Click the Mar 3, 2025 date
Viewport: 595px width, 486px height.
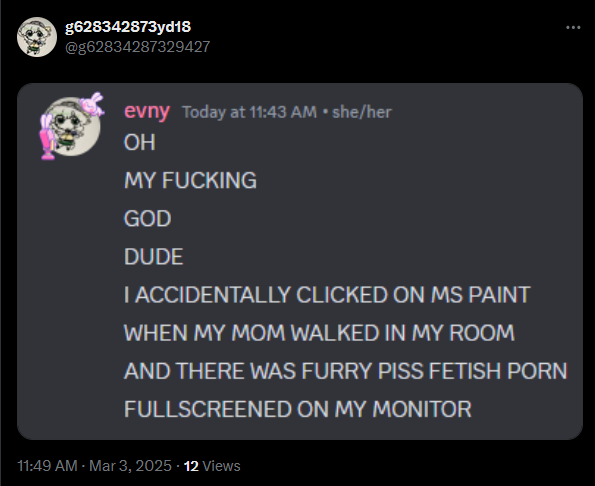point(130,466)
